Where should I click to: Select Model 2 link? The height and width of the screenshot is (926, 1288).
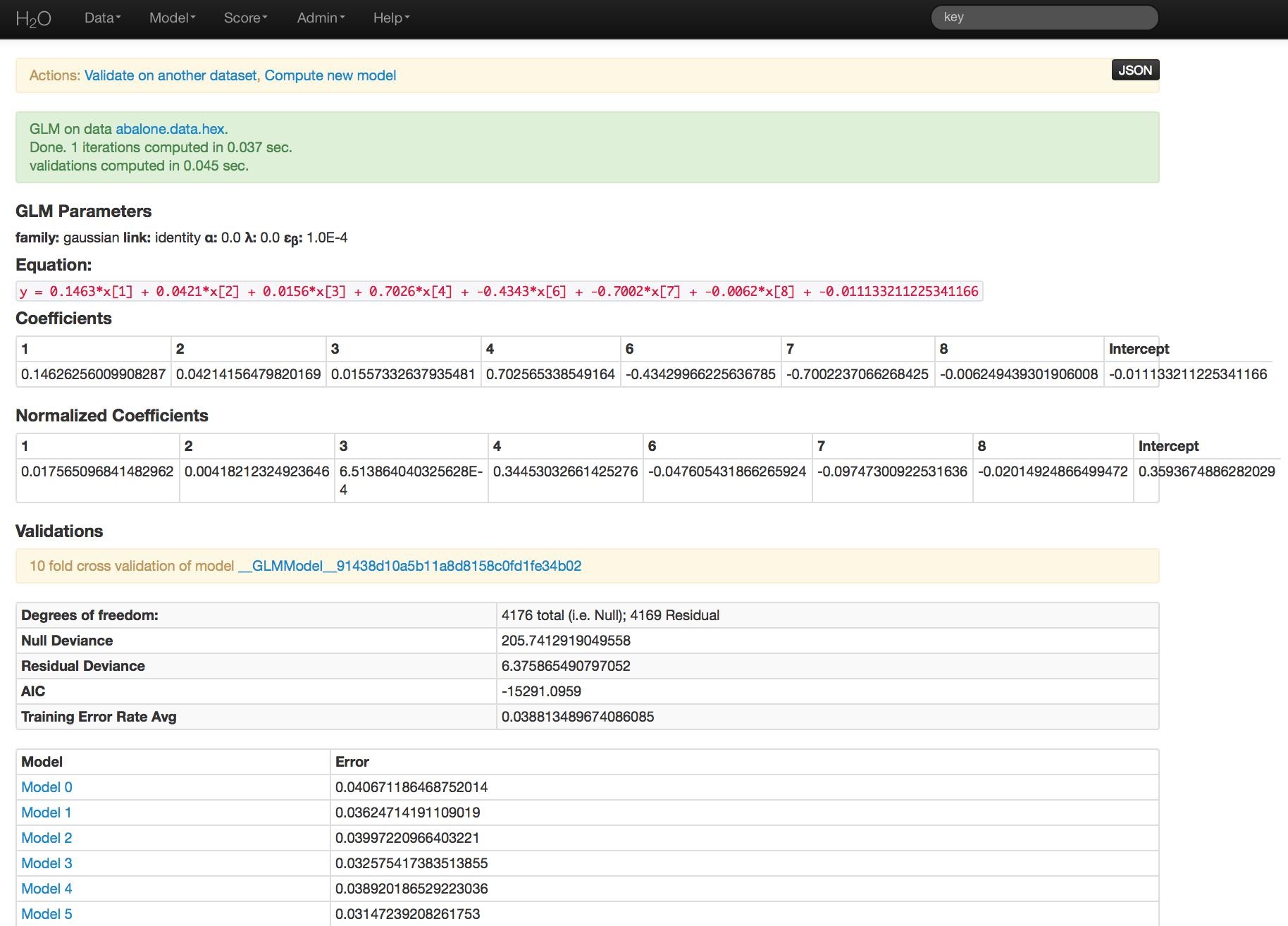tap(47, 838)
